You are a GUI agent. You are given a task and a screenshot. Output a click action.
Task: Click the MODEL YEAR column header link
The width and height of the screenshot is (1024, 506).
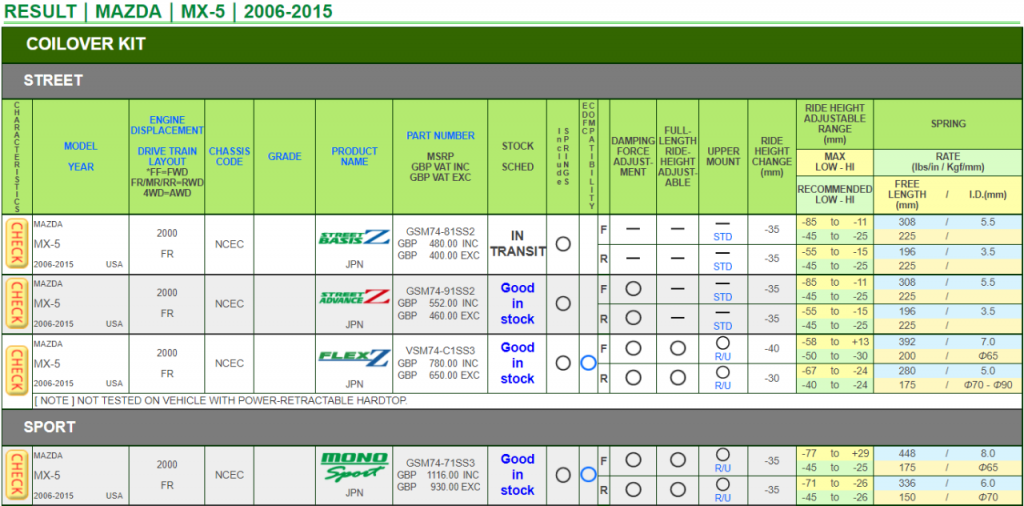point(81,157)
